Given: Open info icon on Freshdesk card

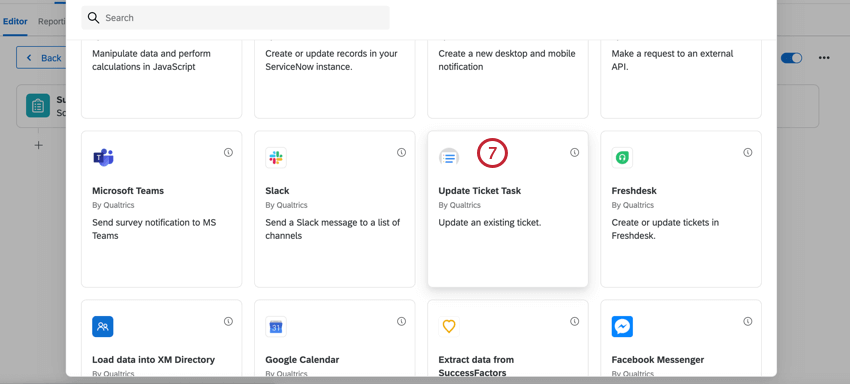Looking at the screenshot, I should (x=748, y=153).
